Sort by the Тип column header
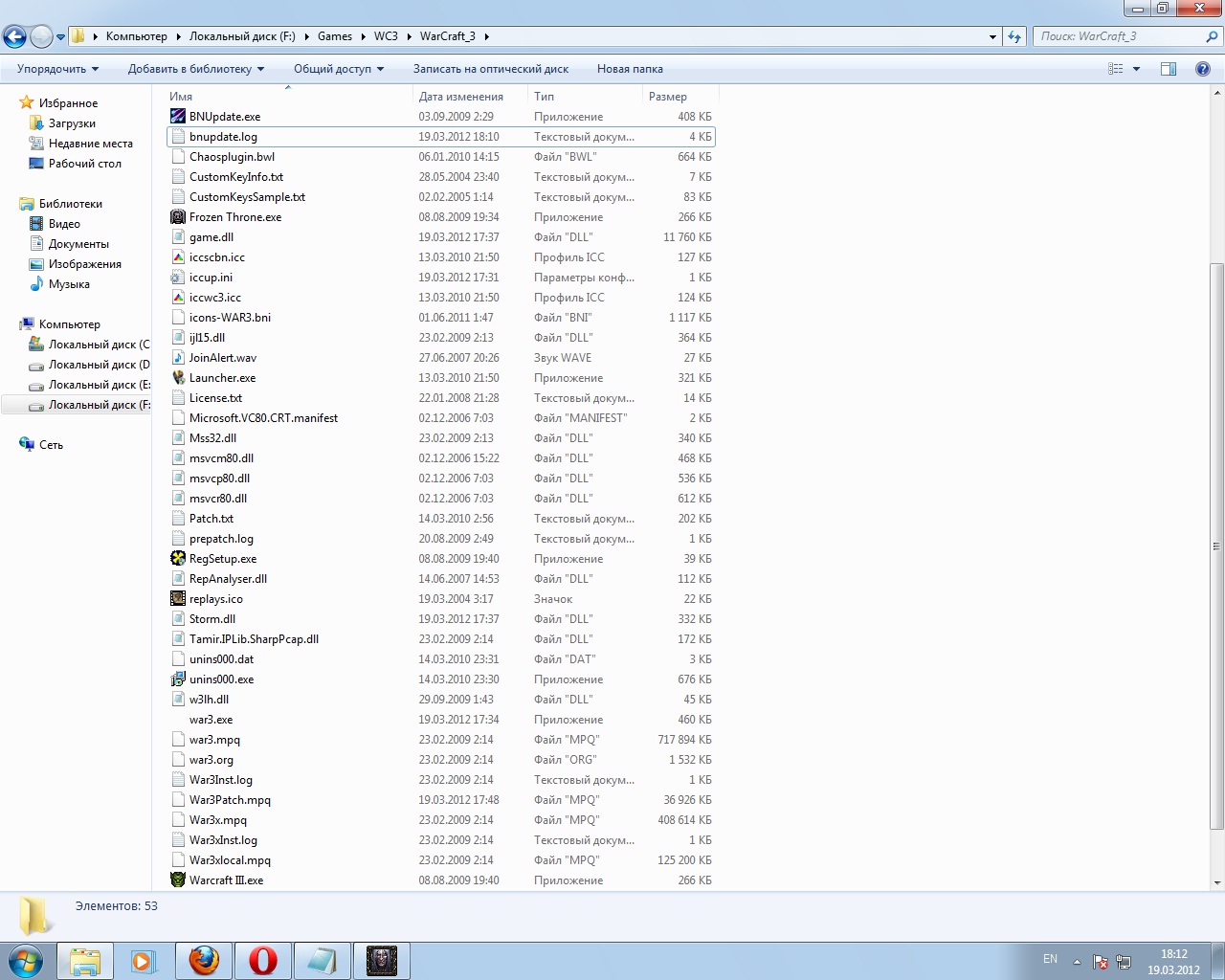 point(585,97)
